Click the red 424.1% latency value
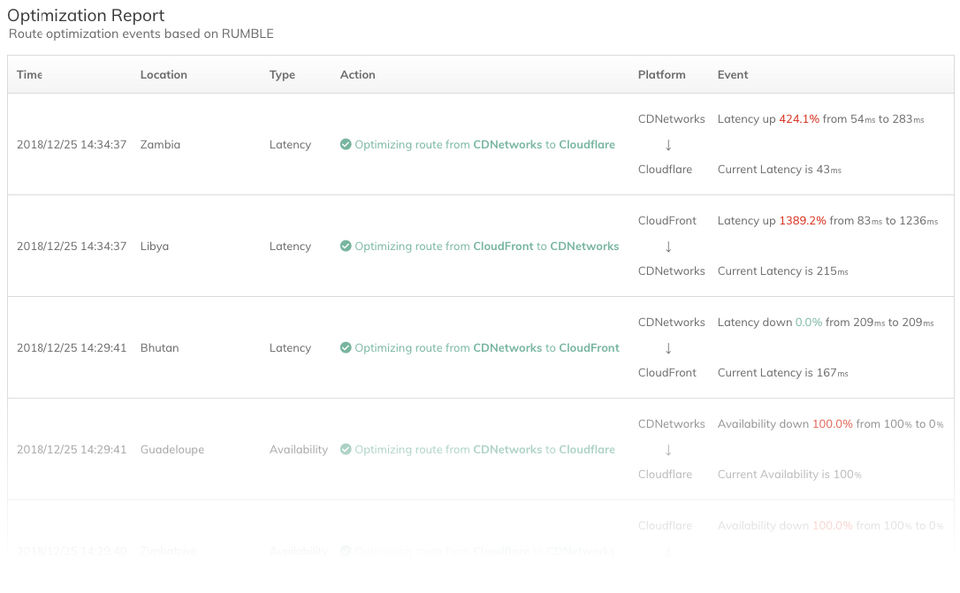Image resolution: width=960 pixels, height=593 pixels. point(799,119)
